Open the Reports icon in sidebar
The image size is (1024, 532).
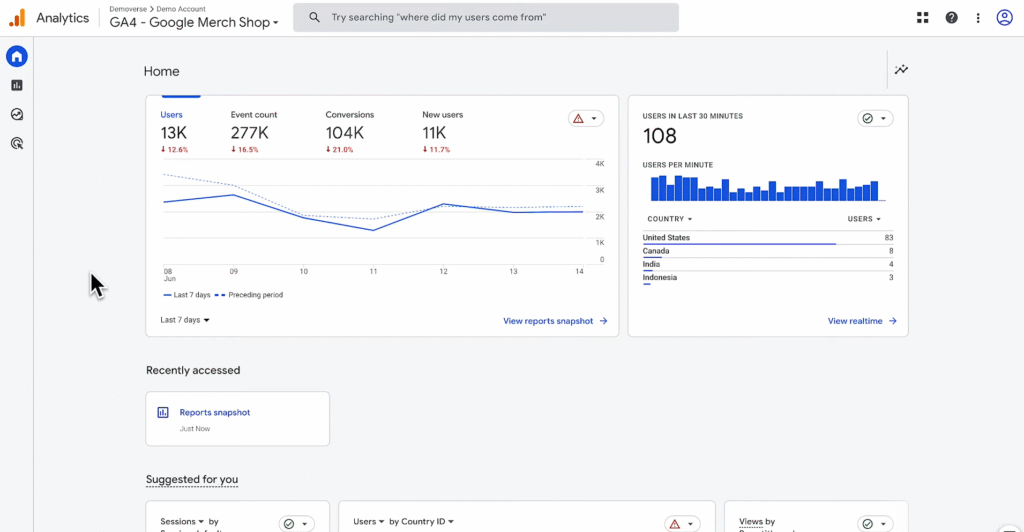[17, 86]
